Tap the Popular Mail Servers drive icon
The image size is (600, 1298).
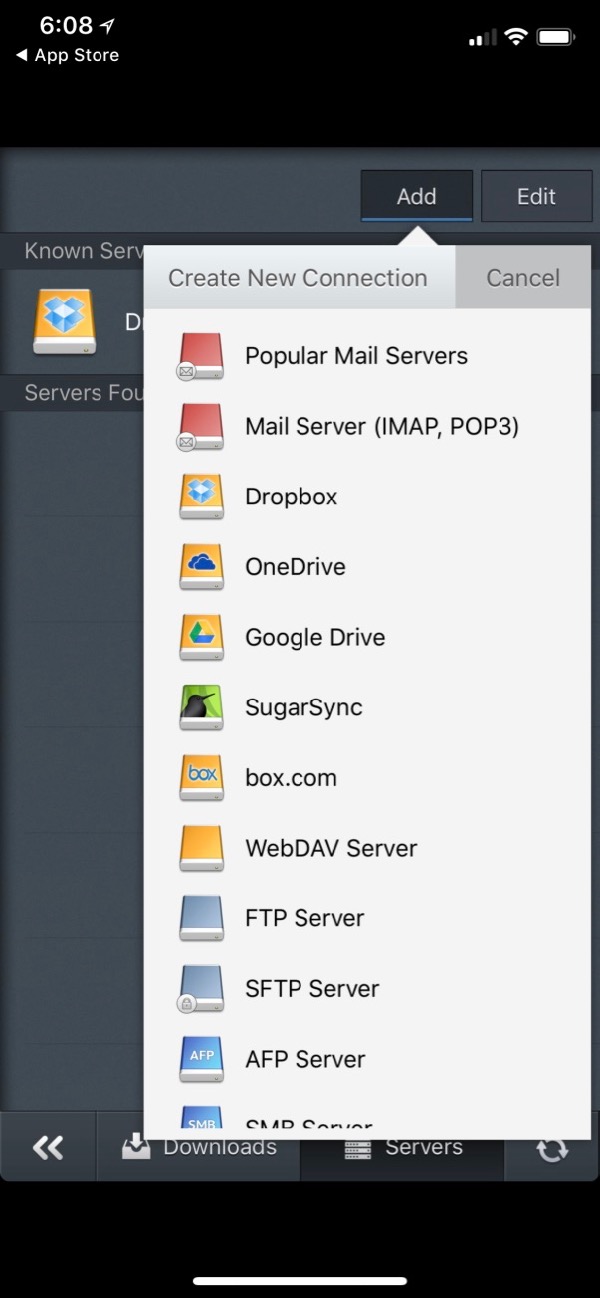201,357
